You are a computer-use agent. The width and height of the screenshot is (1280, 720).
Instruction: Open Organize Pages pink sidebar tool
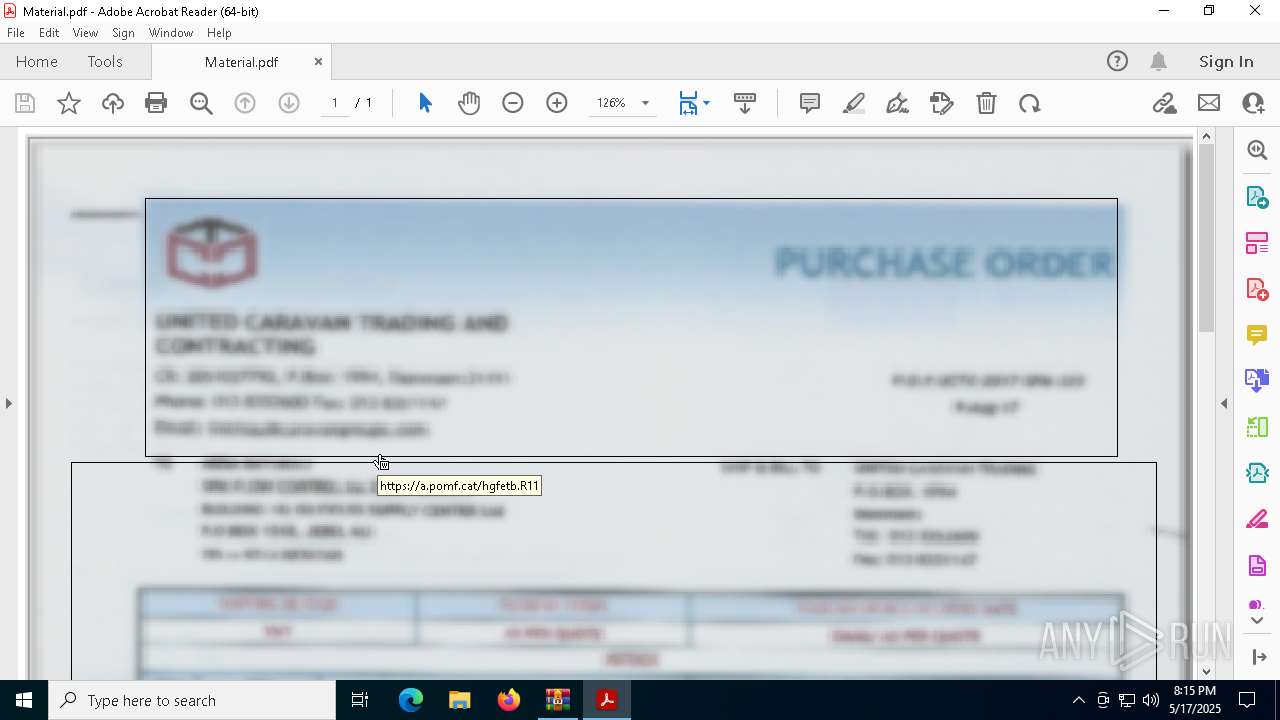(1257, 242)
